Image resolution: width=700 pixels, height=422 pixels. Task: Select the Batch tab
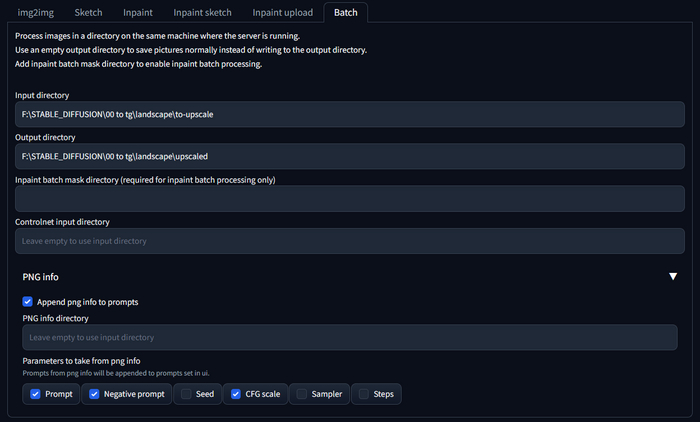347,12
